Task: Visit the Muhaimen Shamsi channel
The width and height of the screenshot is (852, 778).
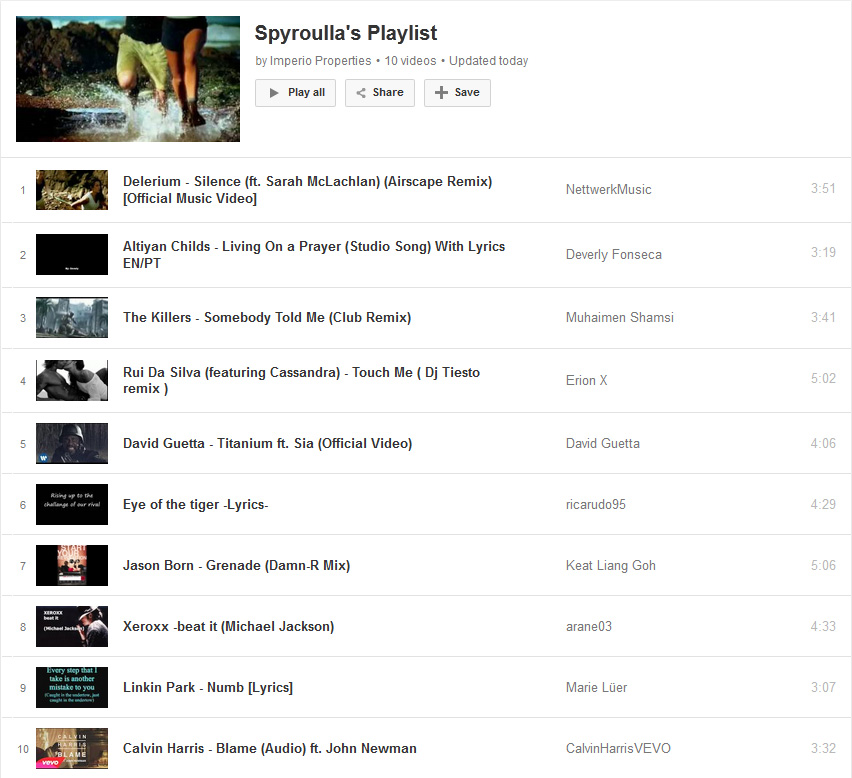Action: [x=619, y=317]
